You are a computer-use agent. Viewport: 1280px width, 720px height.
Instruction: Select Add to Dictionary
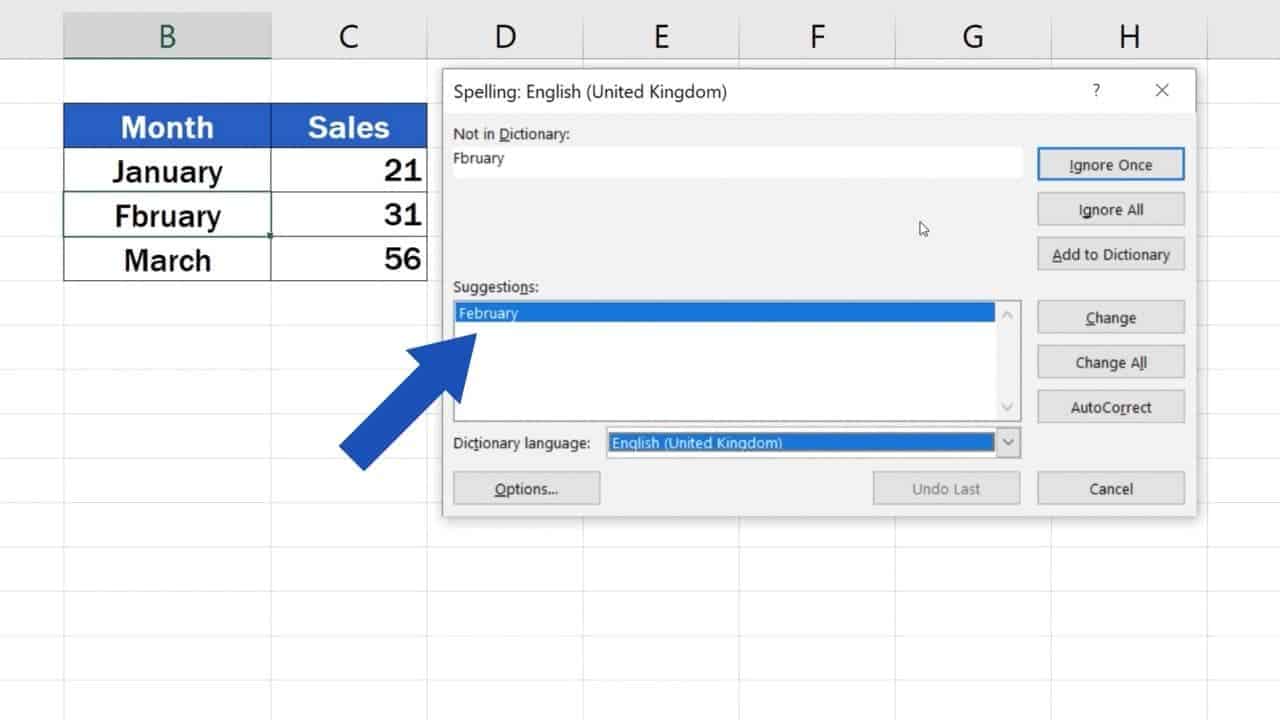click(1110, 254)
